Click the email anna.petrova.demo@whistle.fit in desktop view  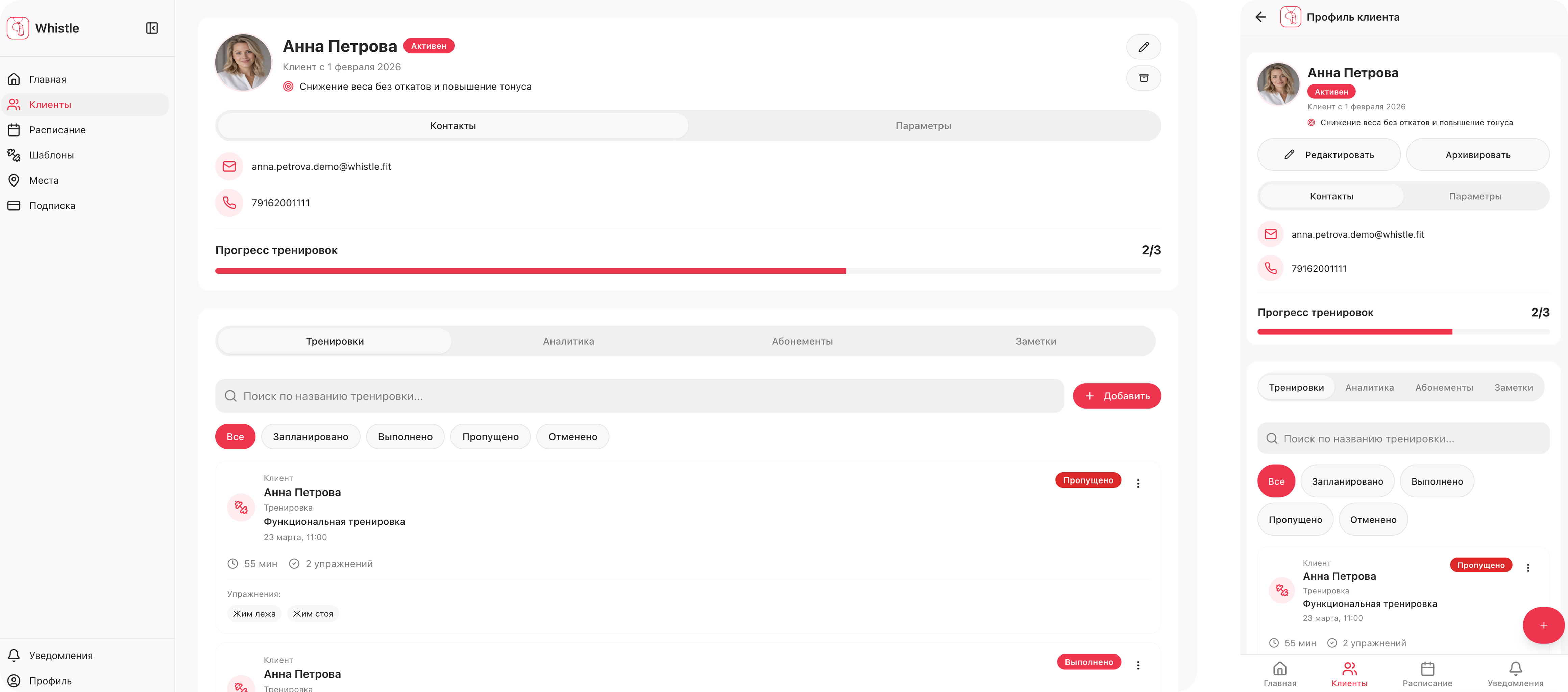tap(321, 166)
